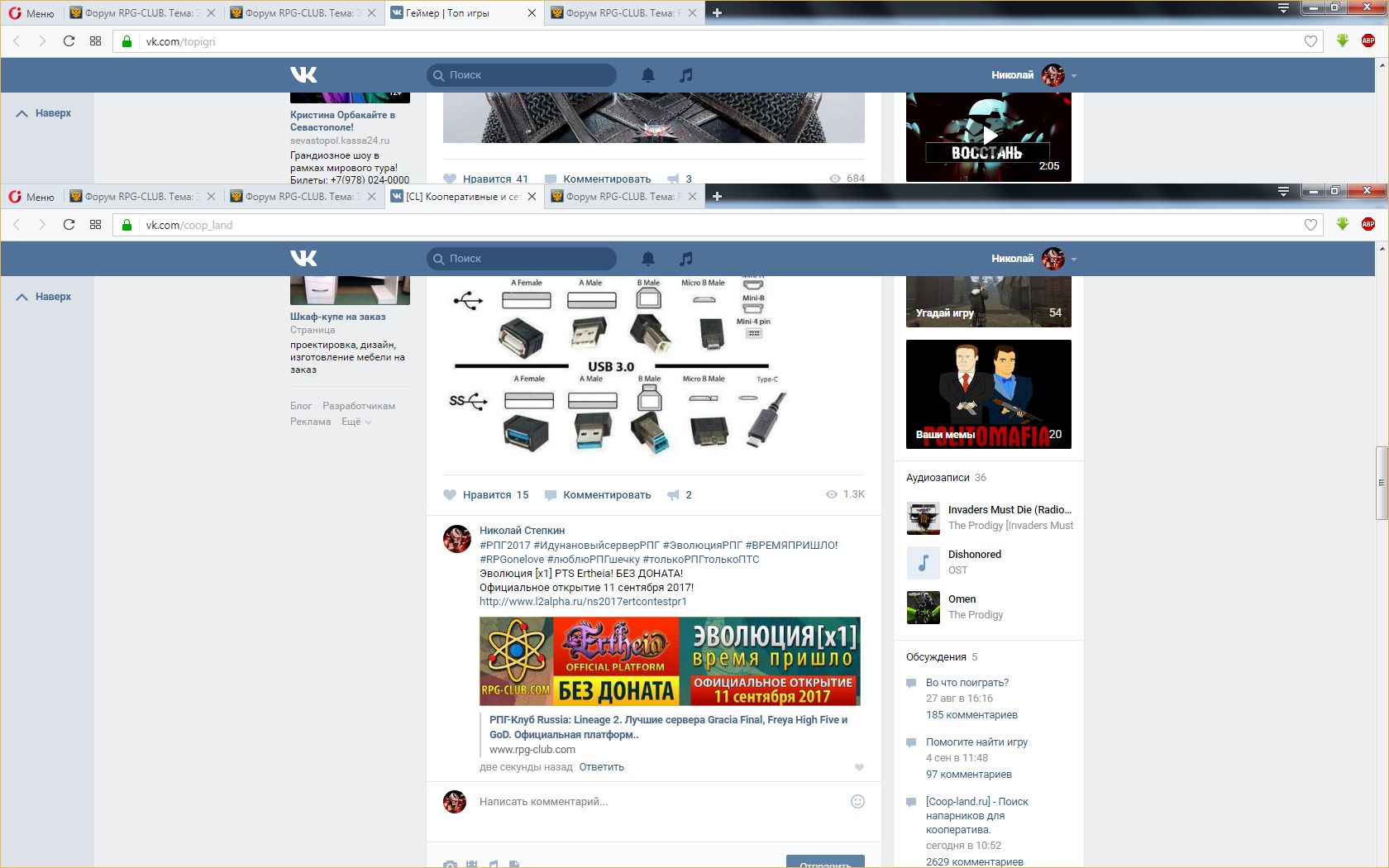Focus Поиск field in coop_land window
1389x868 pixels.
click(x=522, y=259)
